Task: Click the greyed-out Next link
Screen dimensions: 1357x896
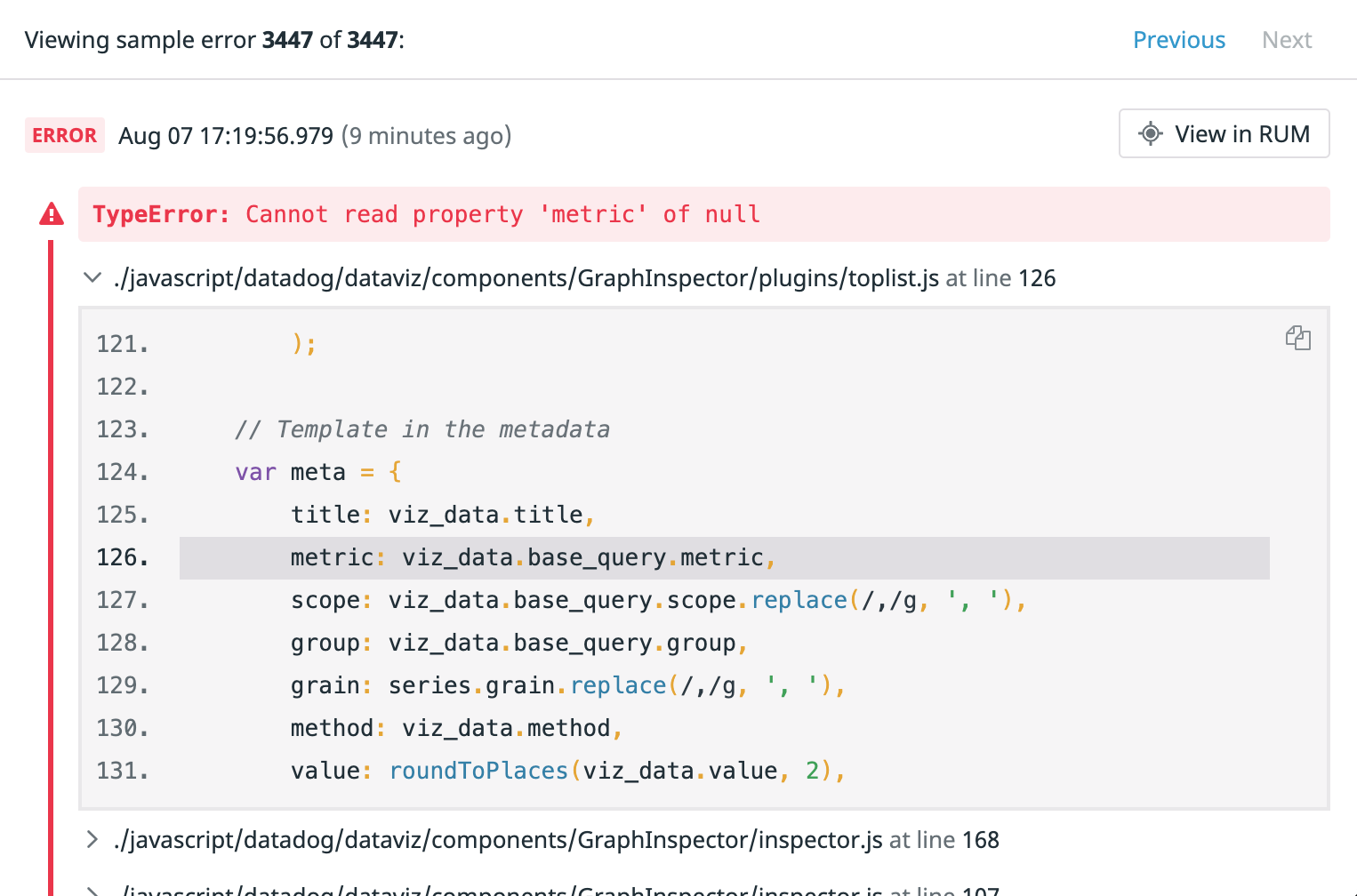Action: 1286,40
